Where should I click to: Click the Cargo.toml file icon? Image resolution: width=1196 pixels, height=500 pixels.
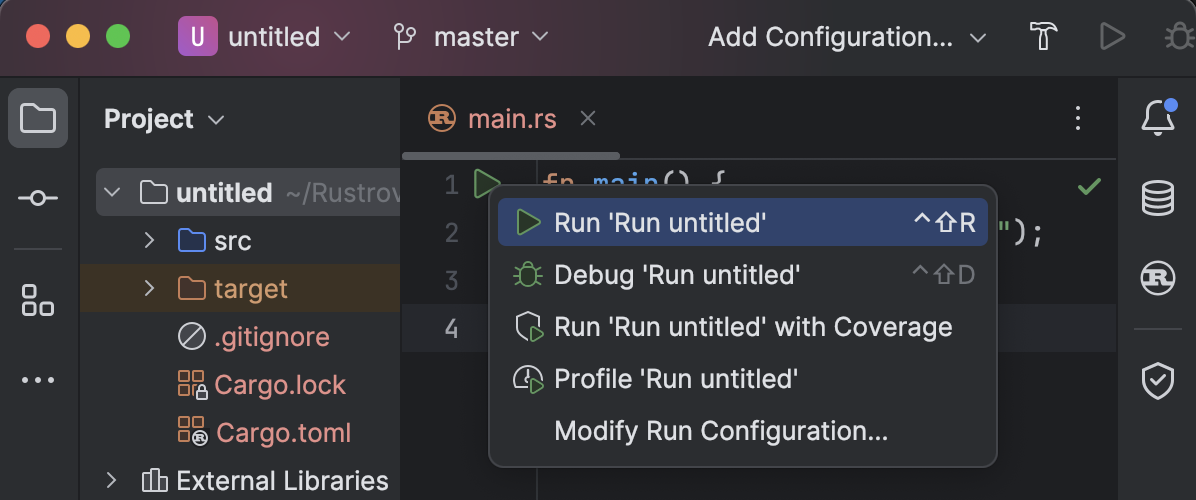[x=192, y=431]
